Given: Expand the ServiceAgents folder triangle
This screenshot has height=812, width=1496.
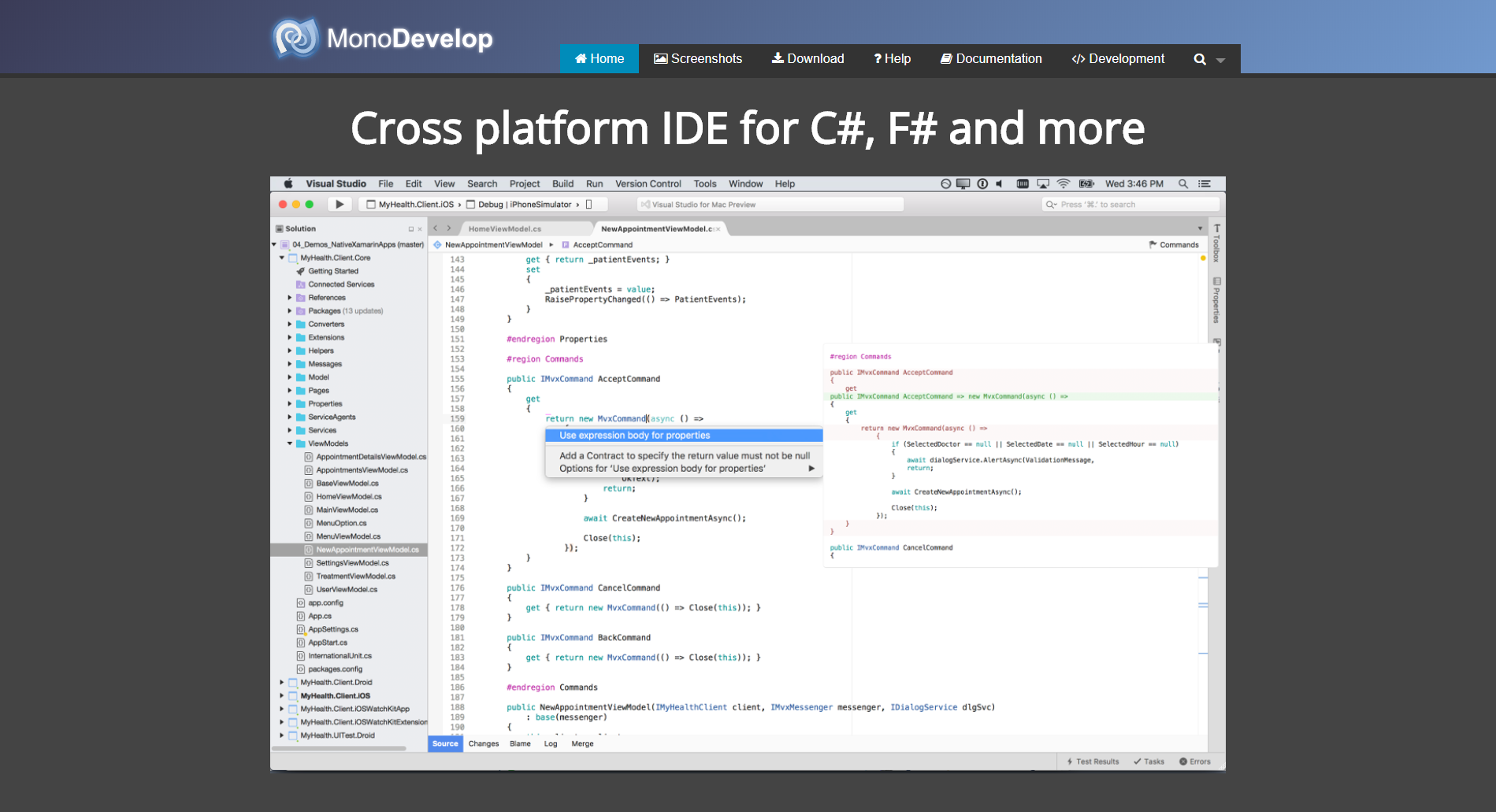Looking at the screenshot, I should coord(289,417).
